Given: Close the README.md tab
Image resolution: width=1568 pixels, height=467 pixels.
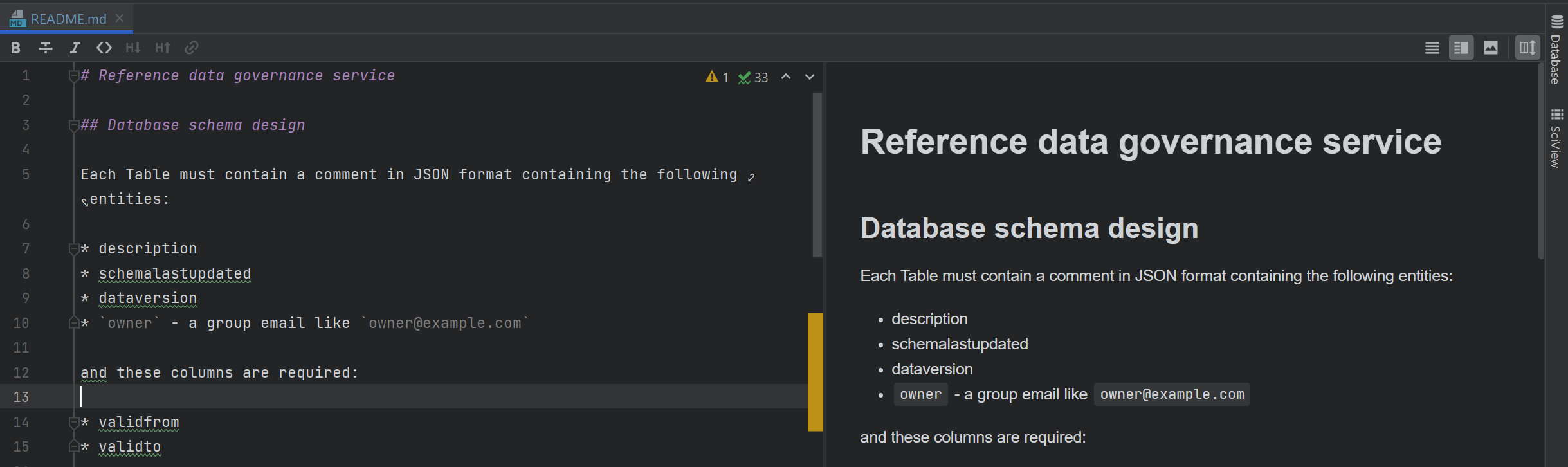Looking at the screenshot, I should (x=120, y=19).
